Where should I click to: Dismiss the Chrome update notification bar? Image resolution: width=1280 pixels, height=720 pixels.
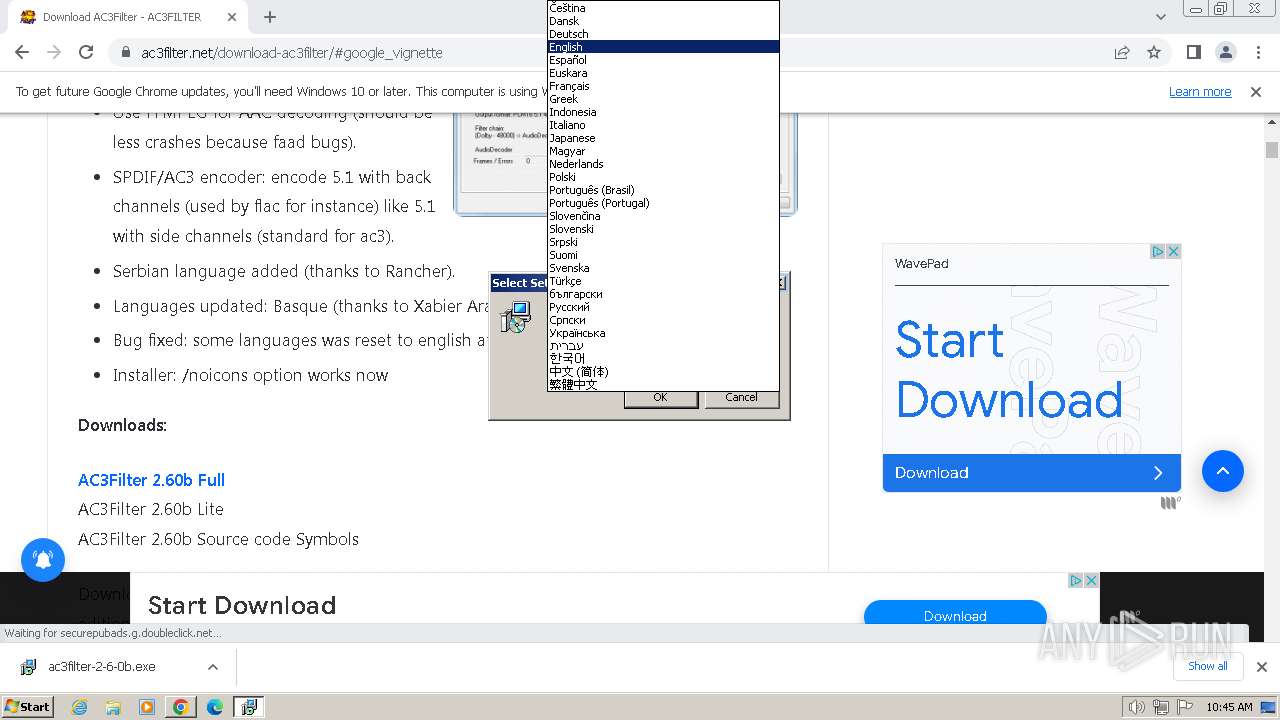(x=1256, y=91)
